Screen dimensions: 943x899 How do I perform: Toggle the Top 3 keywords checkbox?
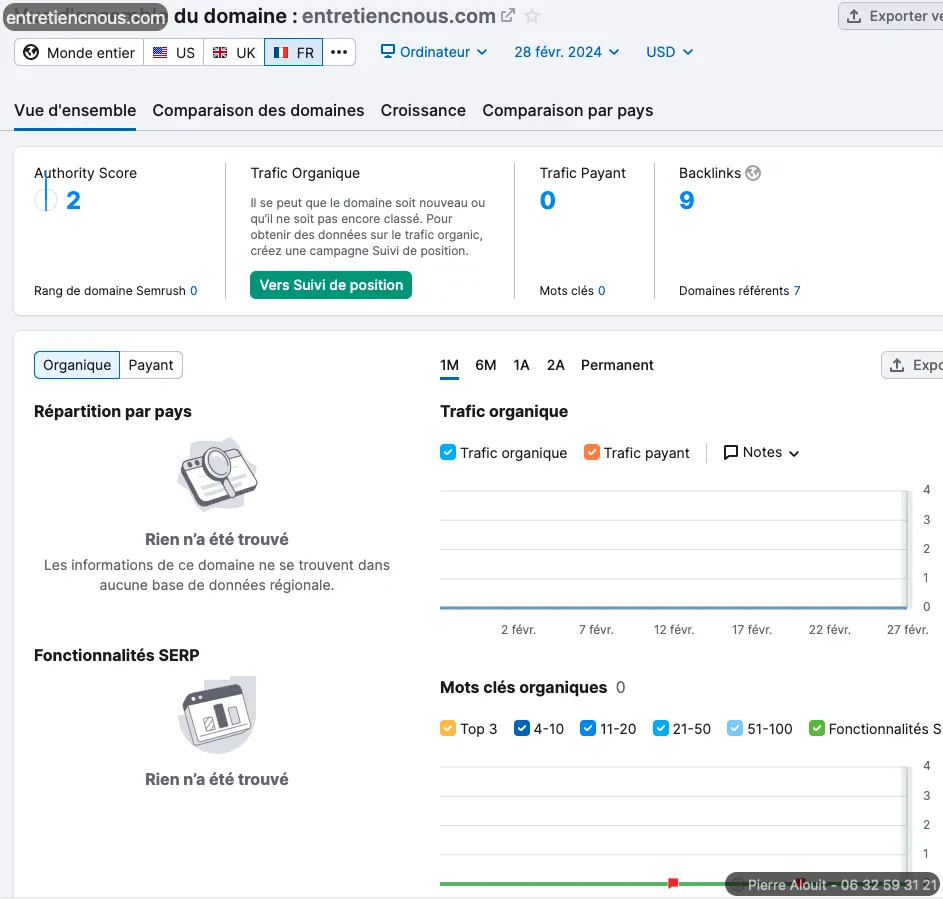[448, 729]
